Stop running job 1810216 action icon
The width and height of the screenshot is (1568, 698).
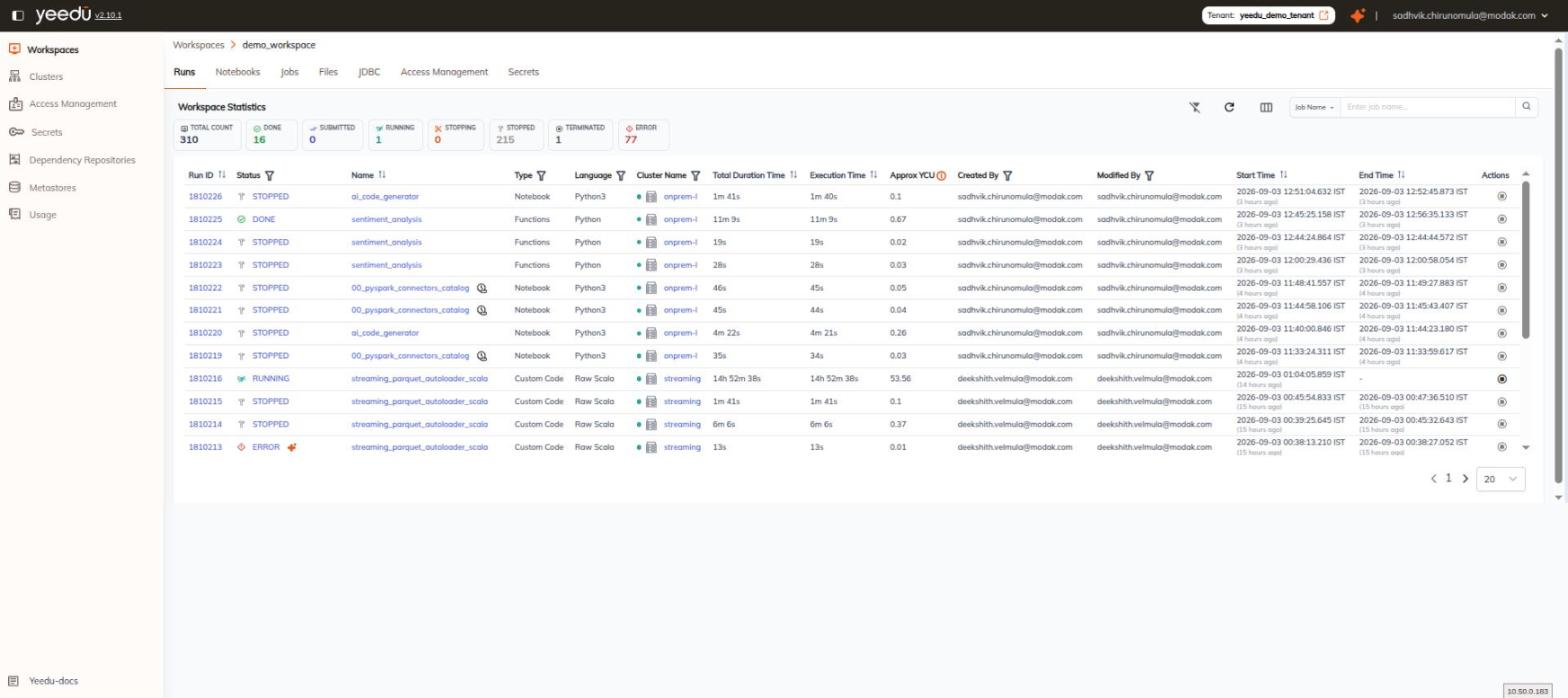pyautogui.click(x=1501, y=379)
